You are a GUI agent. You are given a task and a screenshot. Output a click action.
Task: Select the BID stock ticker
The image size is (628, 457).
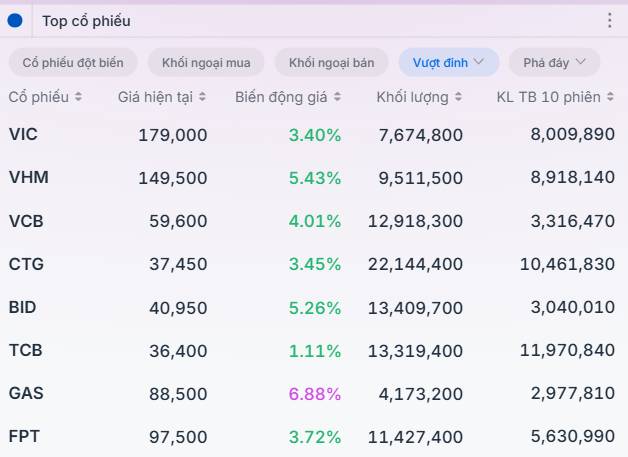[x=22, y=308]
